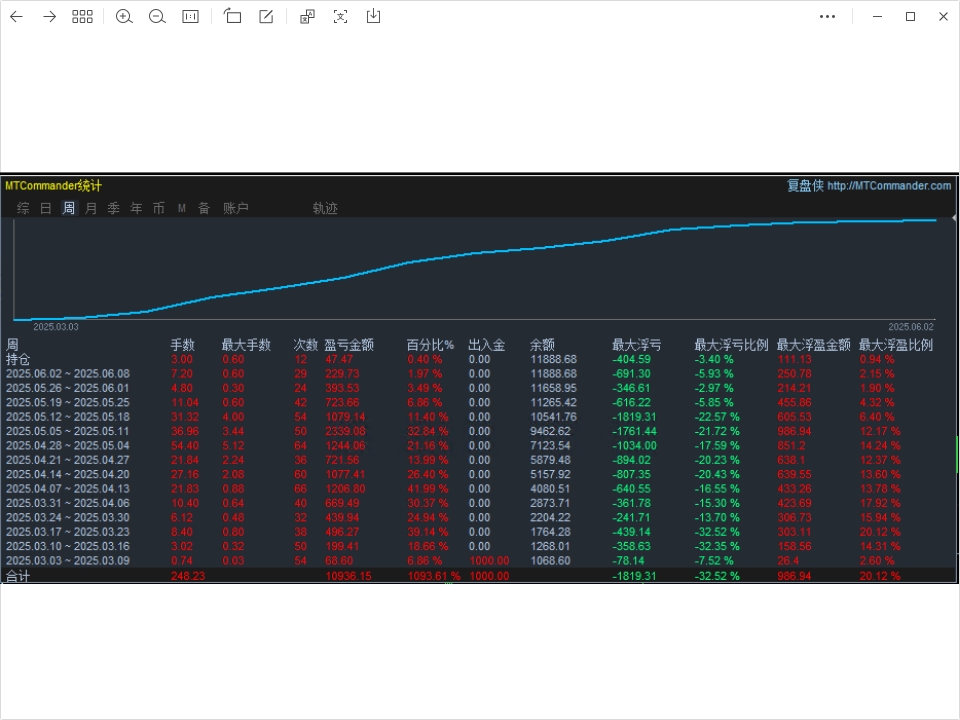
Task: Open the 账户 account tab
Action: [236, 208]
